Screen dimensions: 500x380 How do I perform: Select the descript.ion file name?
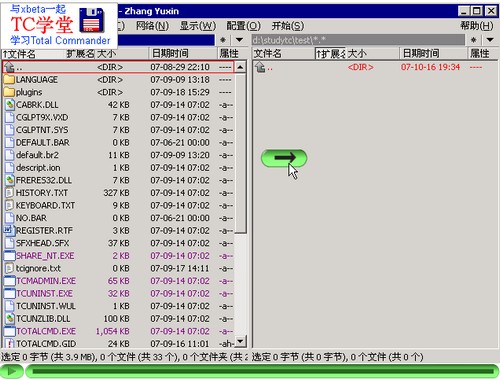point(38,168)
